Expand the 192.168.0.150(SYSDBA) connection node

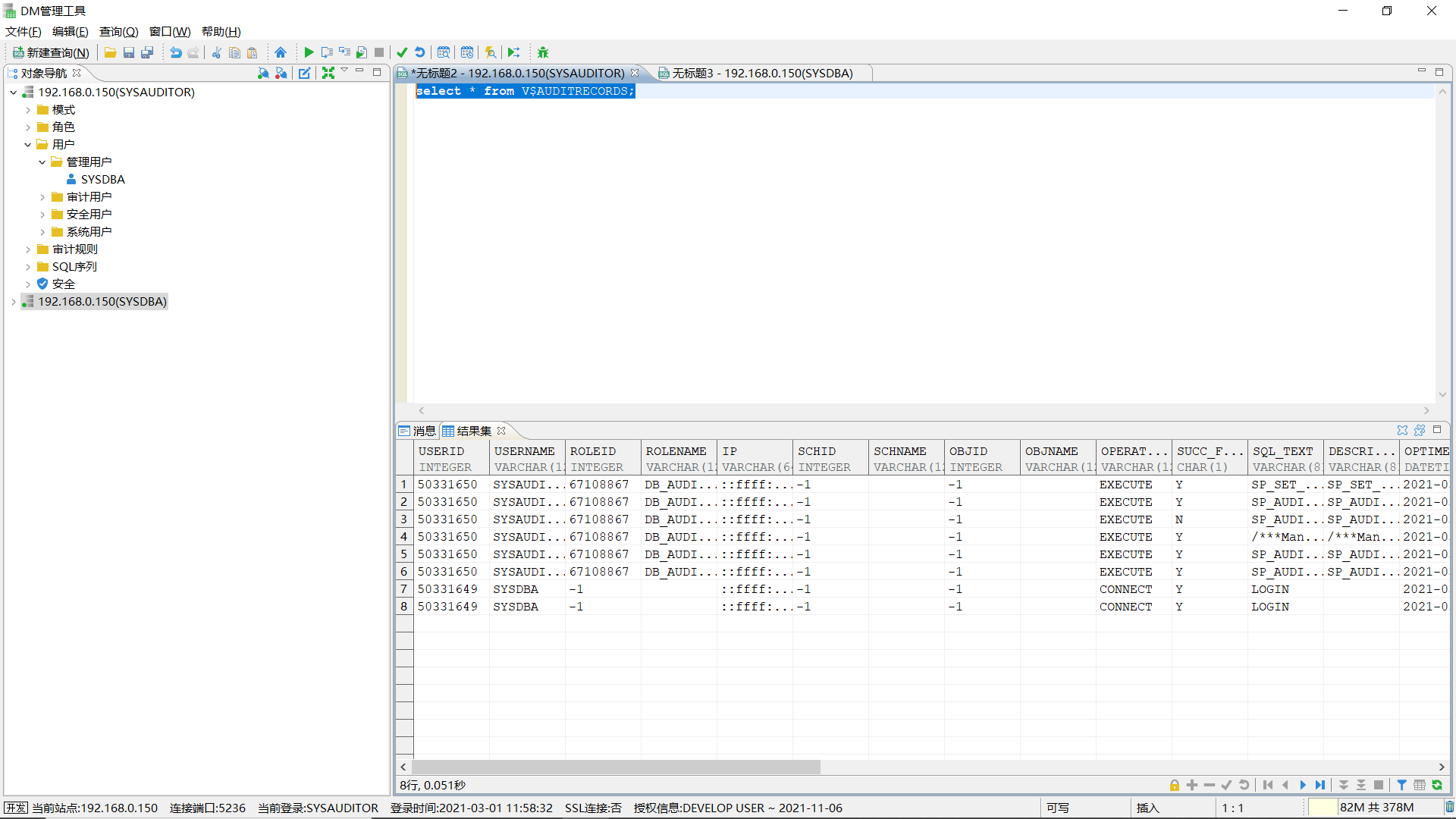click(x=14, y=302)
